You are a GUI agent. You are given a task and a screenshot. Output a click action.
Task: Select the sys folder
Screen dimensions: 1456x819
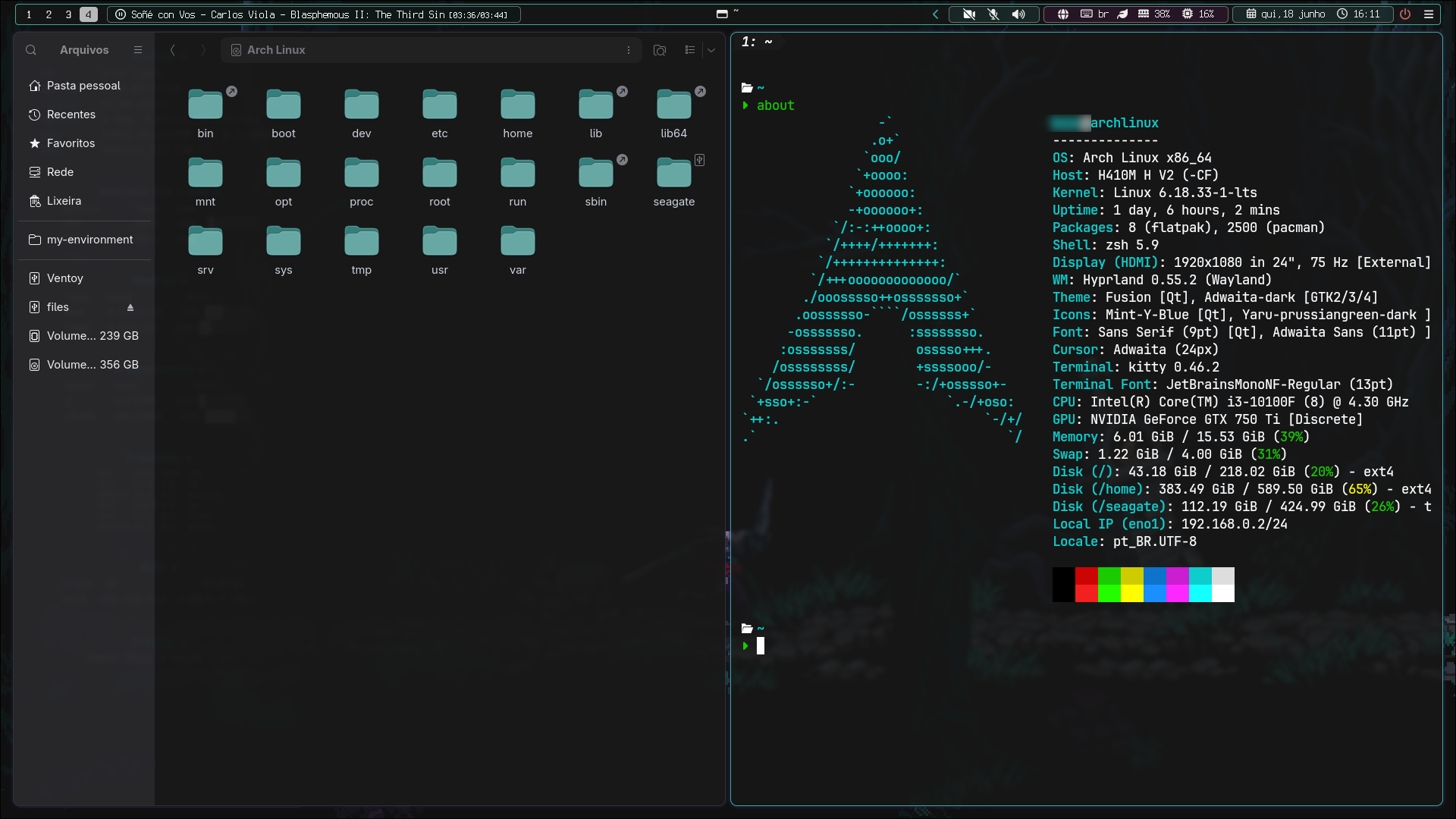click(x=284, y=250)
